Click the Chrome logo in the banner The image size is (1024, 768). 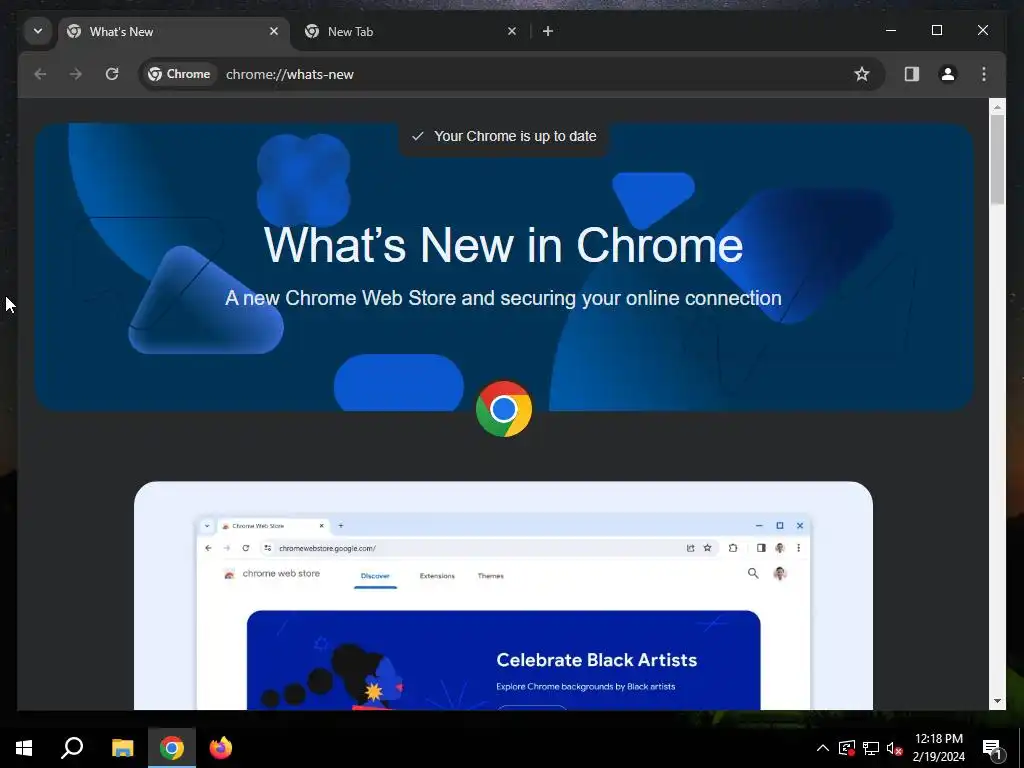click(x=504, y=409)
